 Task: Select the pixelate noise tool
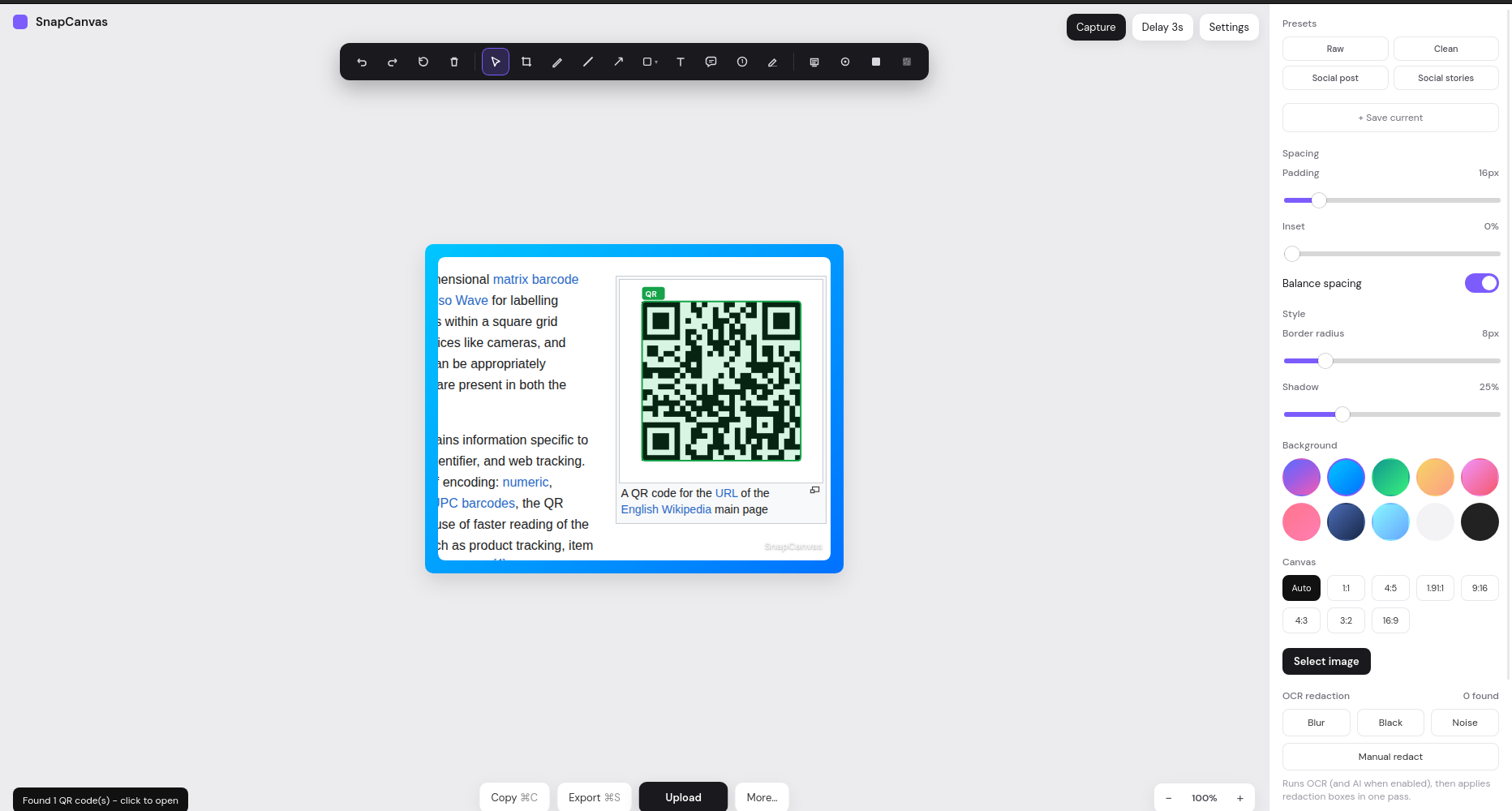pyautogui.click(x=907, y=62)
